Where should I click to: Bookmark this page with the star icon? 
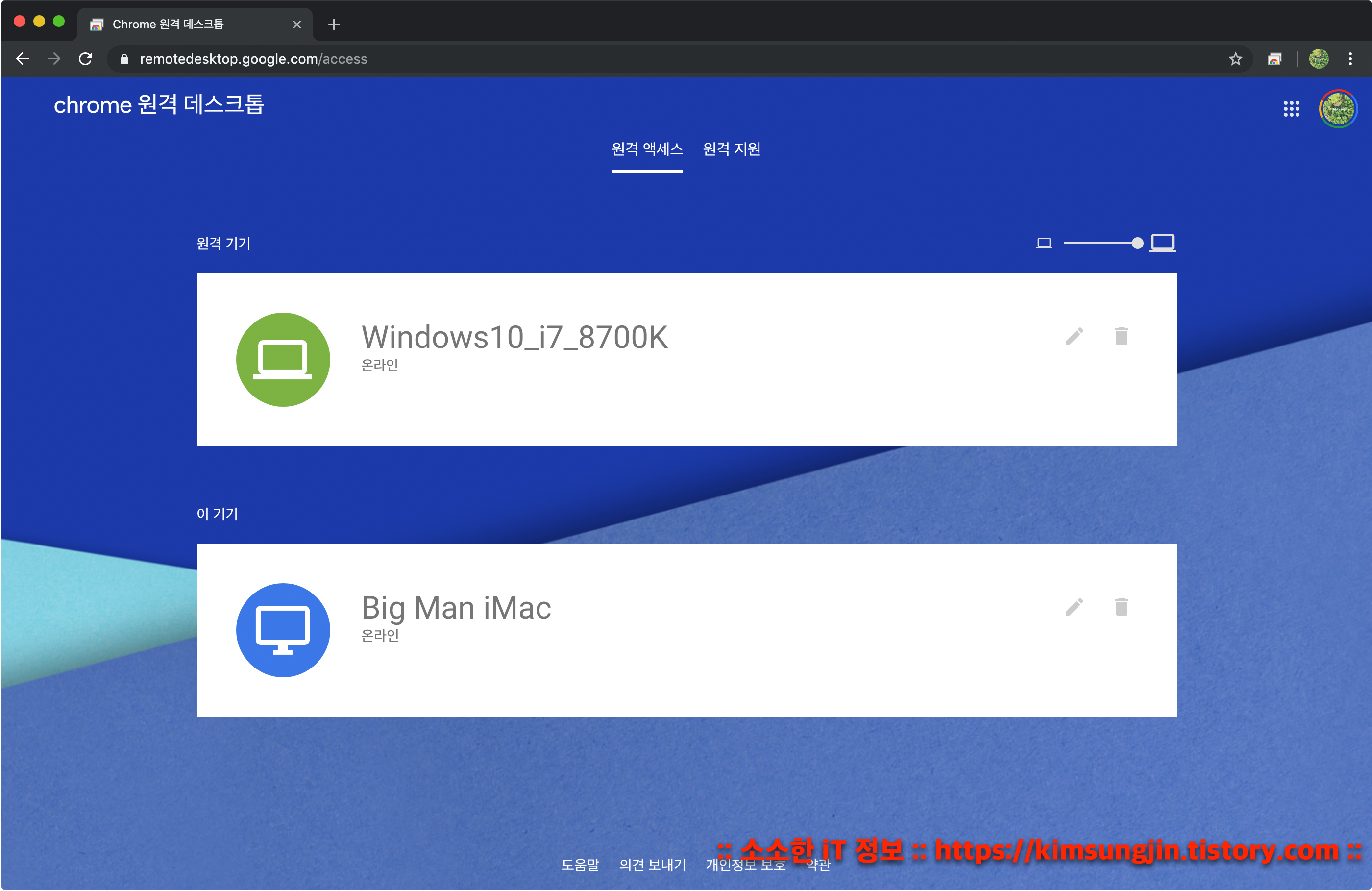click(1235, 59)
